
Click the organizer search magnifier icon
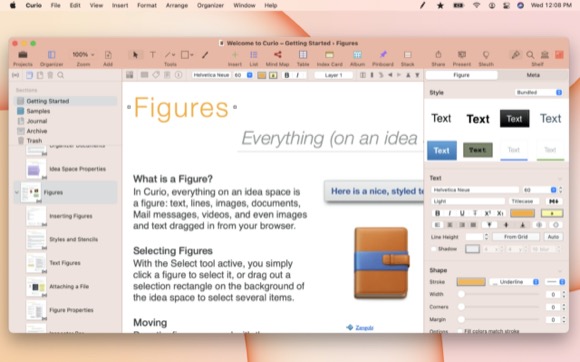tap(61, 75)
